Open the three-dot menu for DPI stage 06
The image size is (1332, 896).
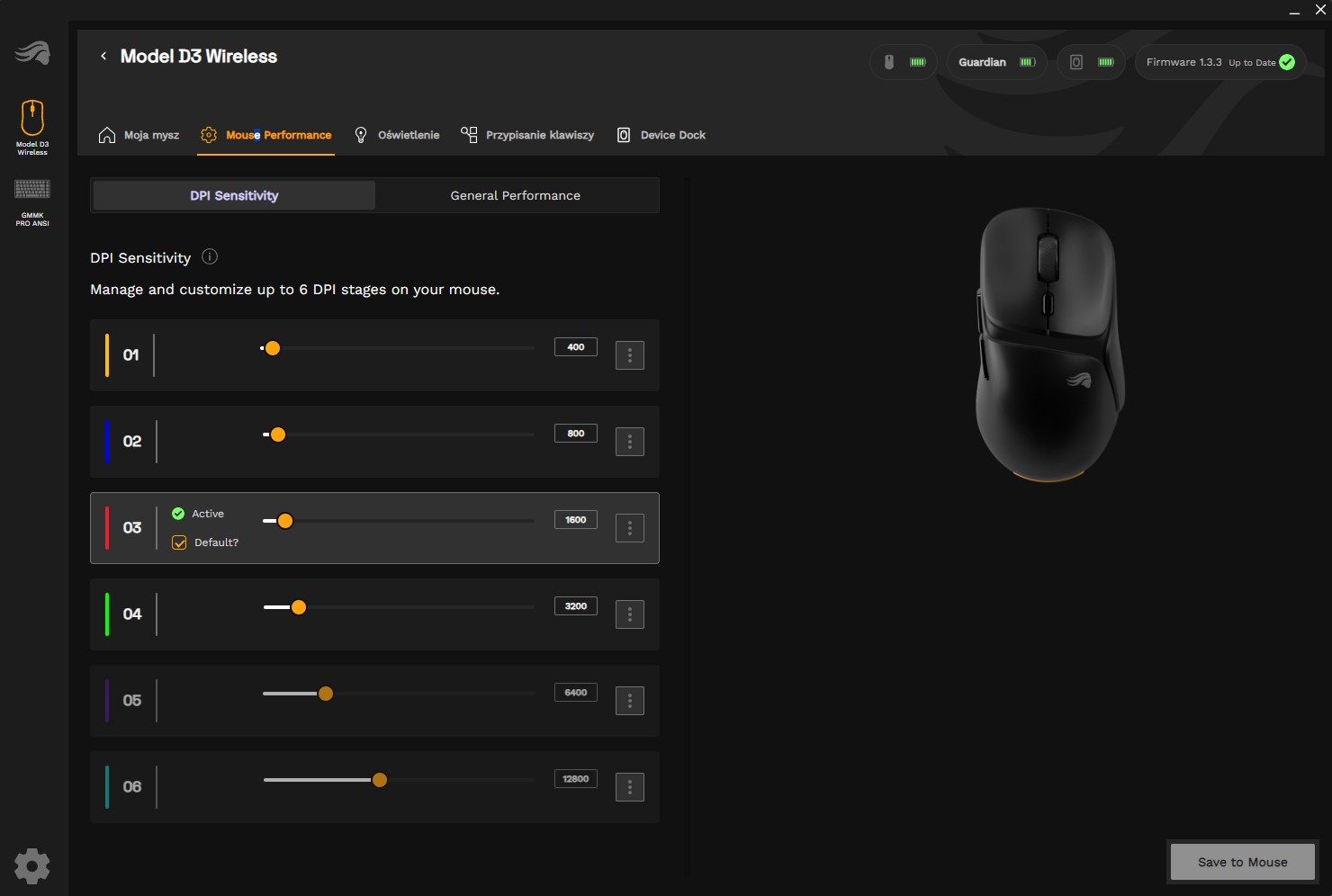pos(629,787)
